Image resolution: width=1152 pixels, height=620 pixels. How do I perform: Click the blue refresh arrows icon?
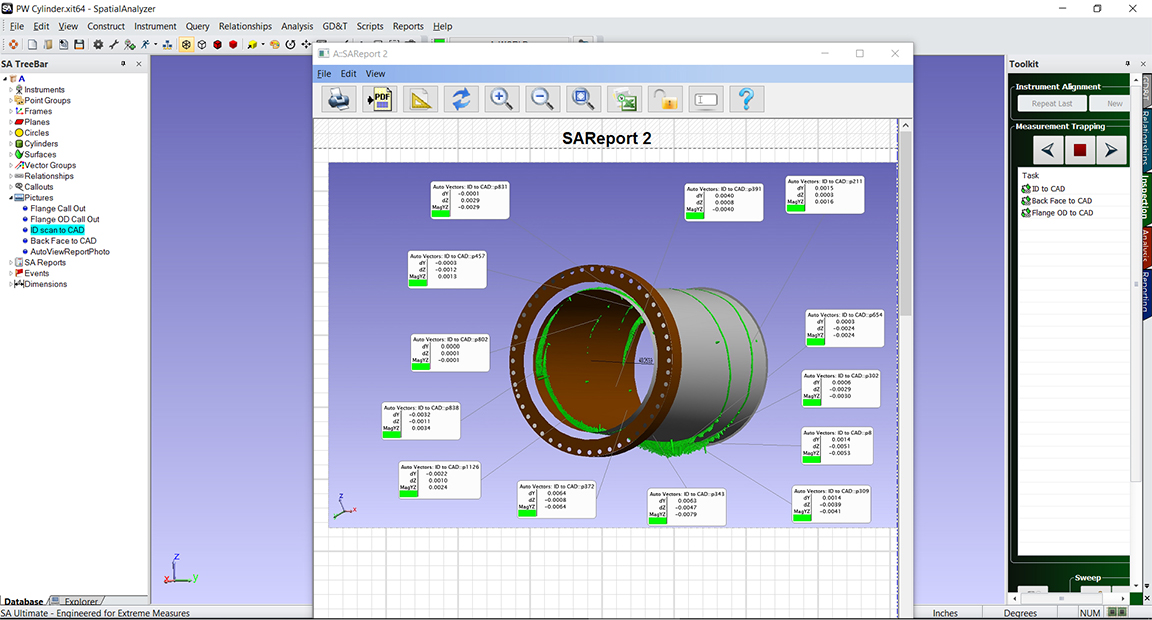pos(461,99)
